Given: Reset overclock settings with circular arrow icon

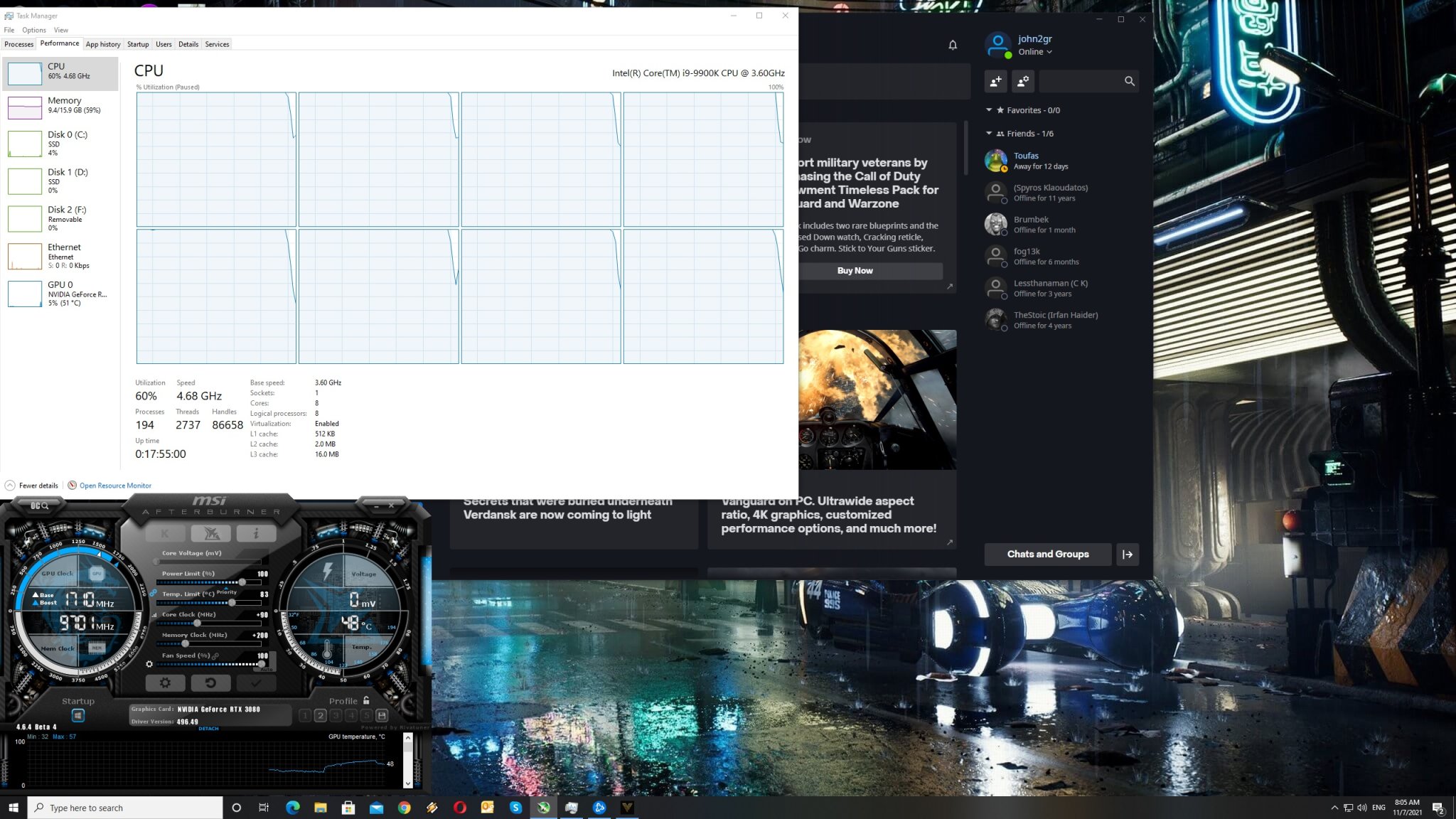Looking at the screenshot, I should coord(211,683).
